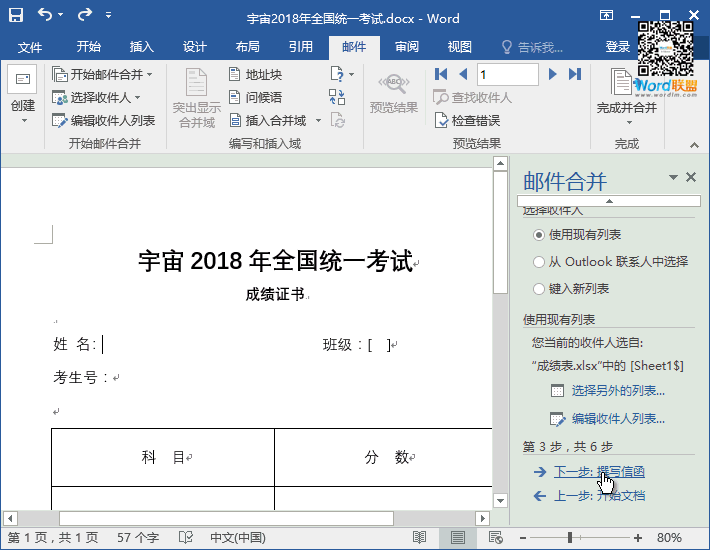
Task: Collapse the ribbon with the caret
Action: click(694, 145)
